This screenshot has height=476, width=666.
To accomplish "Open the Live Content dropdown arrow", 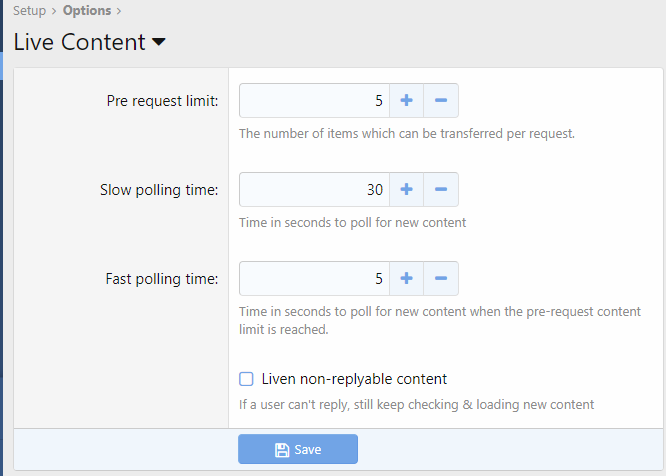I will pyautogui.click(x=159, y=43).
